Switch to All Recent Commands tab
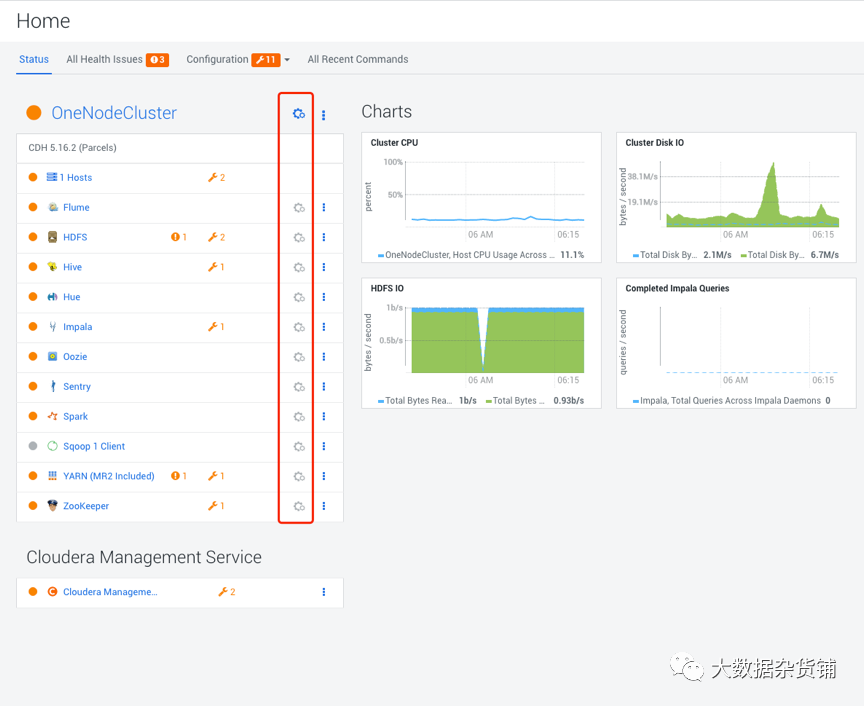The height and width of the screenshot is (706, 864). [x=357, y=60]
